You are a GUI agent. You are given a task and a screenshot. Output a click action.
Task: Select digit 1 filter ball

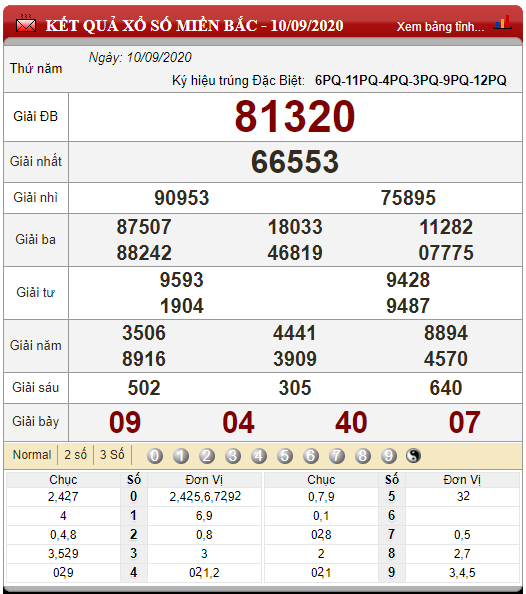(181, 456)
